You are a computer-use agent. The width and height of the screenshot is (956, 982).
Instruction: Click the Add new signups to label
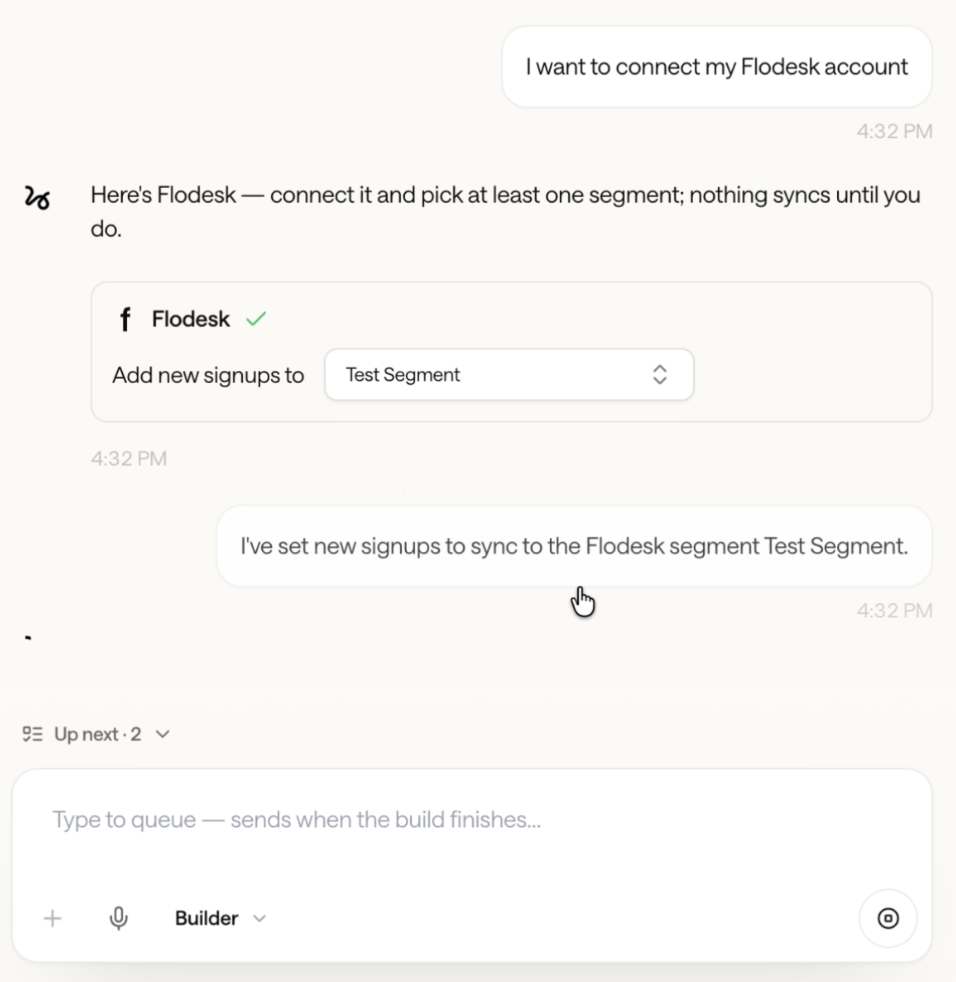[x=208, y=375]
